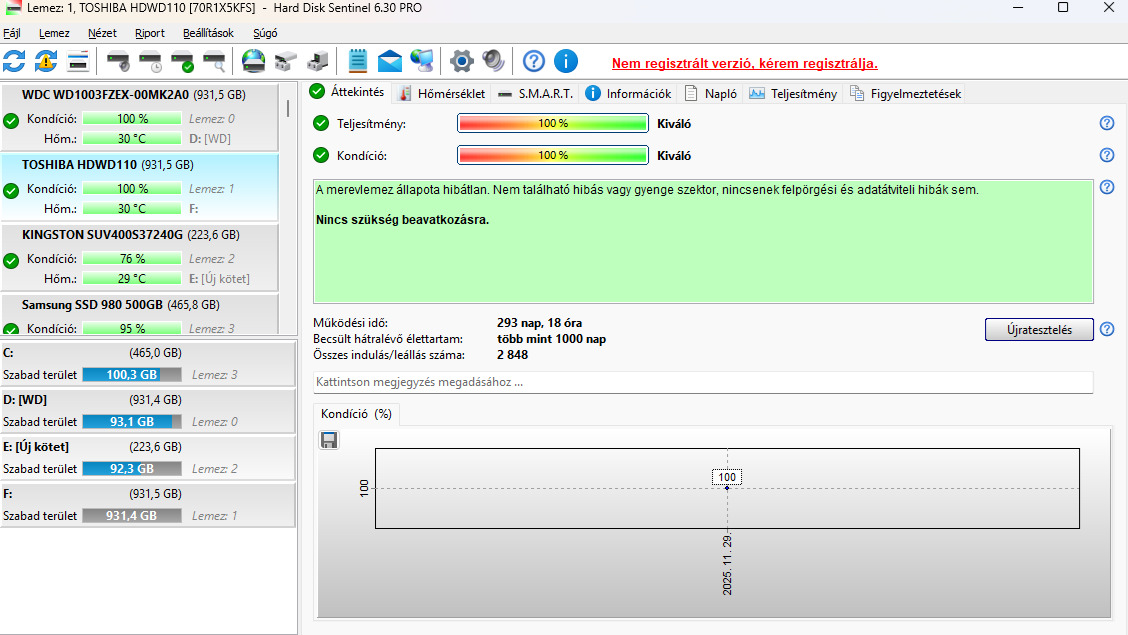Select the D: [WD] partition entry

coord(147,411)
